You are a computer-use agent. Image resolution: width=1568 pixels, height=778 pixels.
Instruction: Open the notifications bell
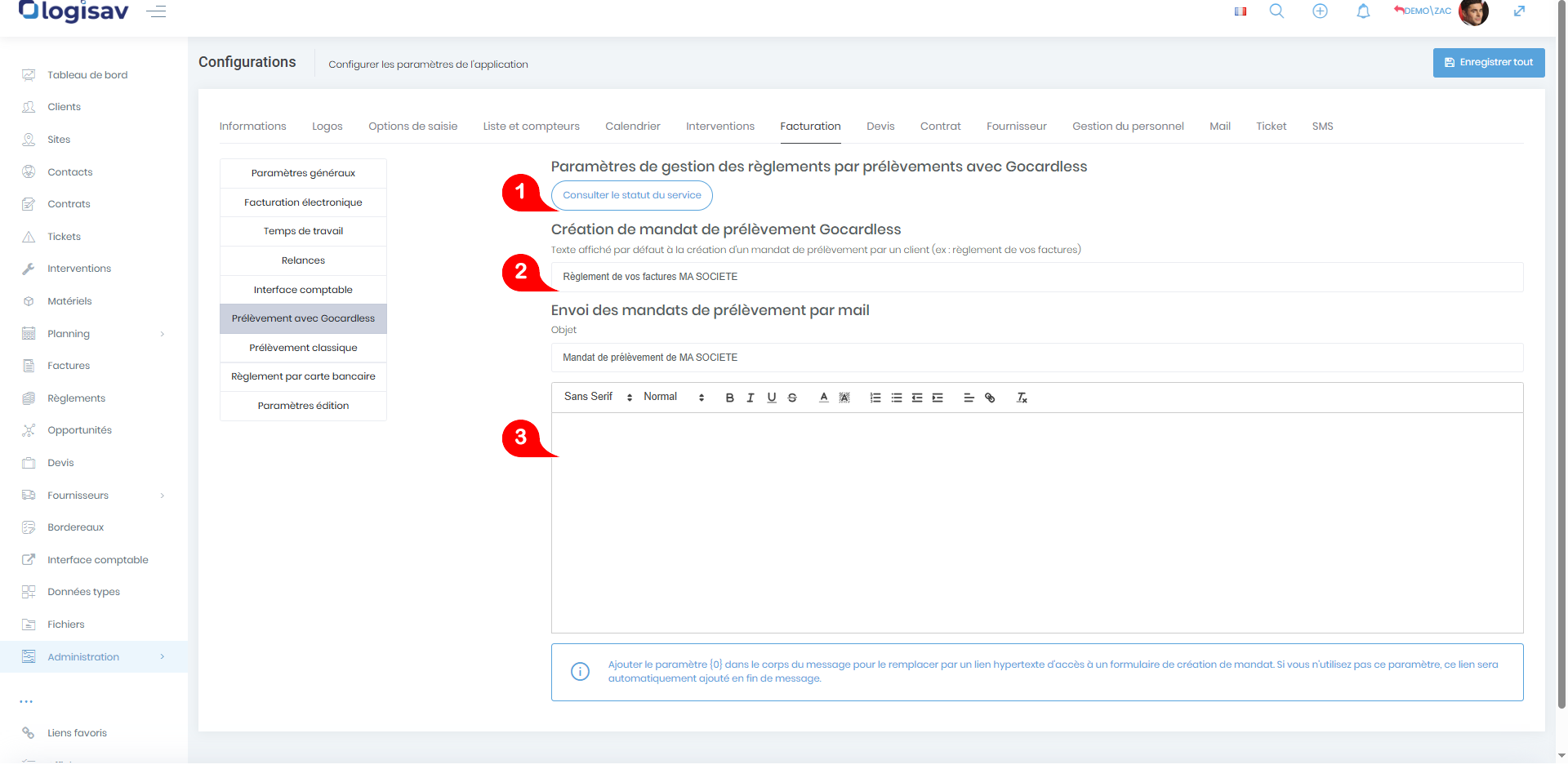pos(1363,11)
